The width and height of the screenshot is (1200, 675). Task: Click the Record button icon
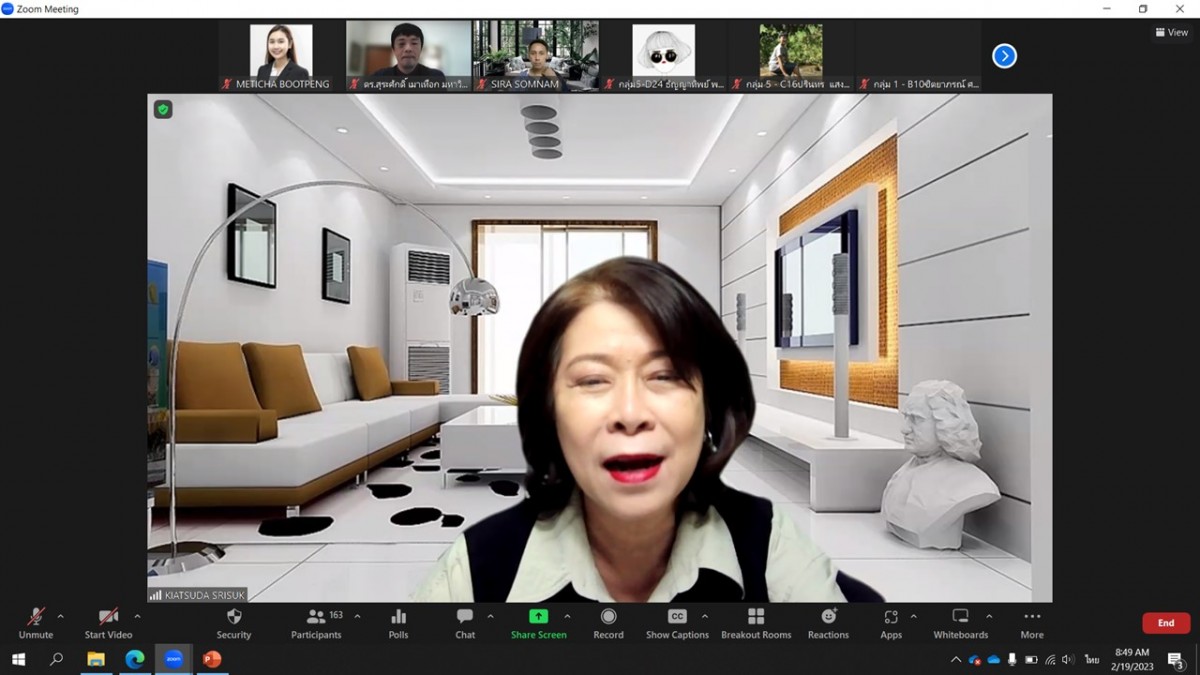coord(608,617)
